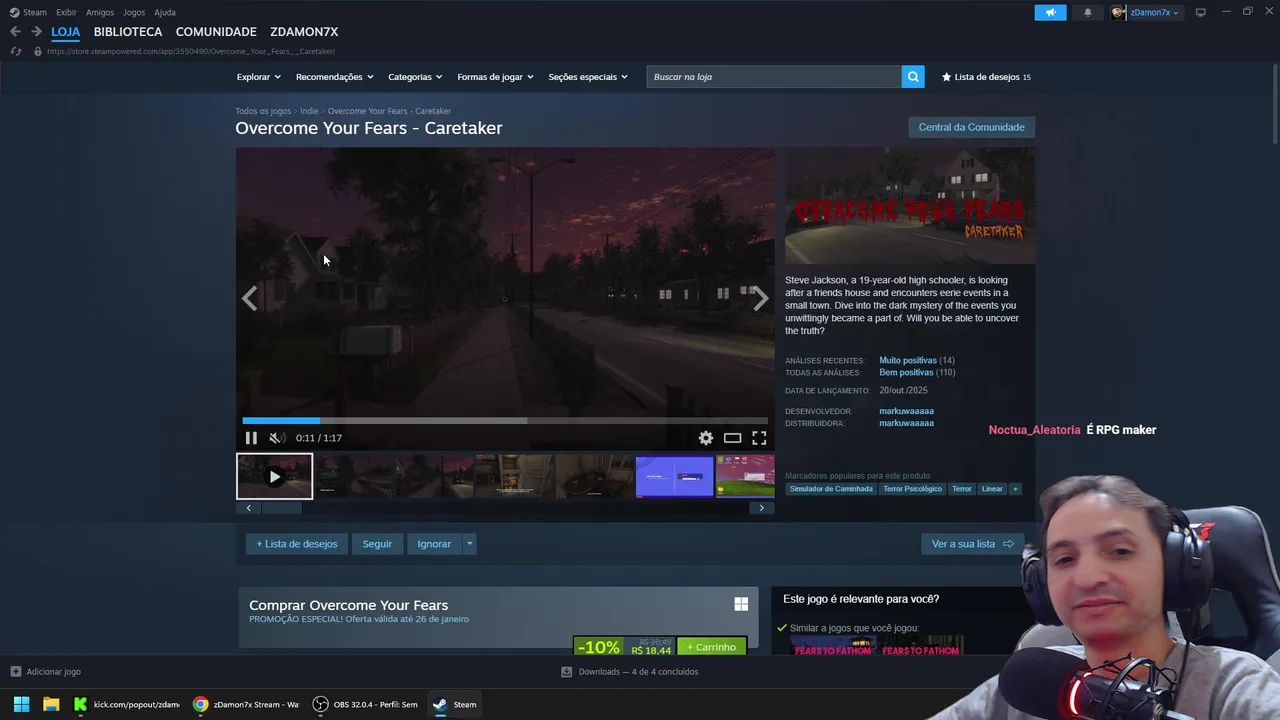Reload the store page
Screen dimensions: 1280x720
tap(15, 51)
